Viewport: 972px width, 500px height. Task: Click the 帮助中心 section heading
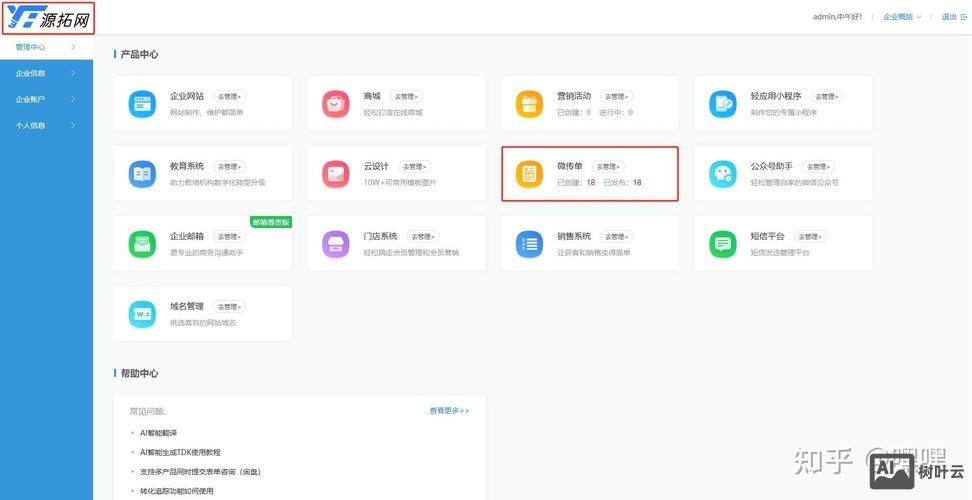tap(139, 373)
